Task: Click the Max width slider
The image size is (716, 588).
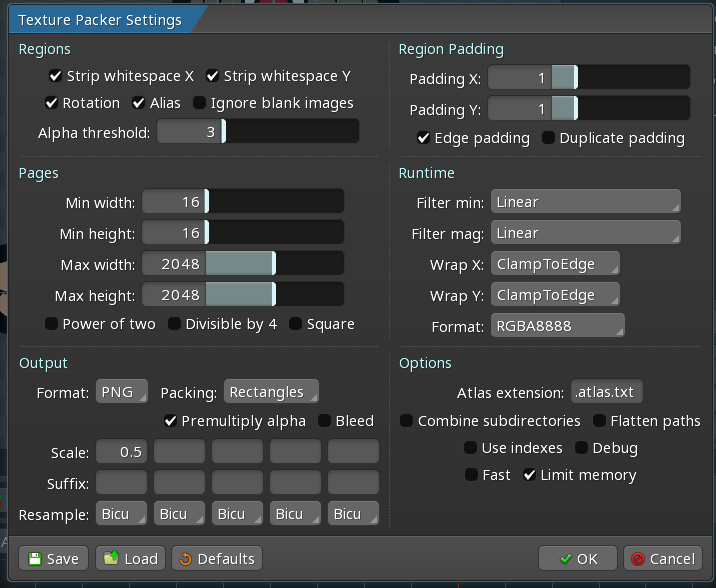Action: click(242, 264)
